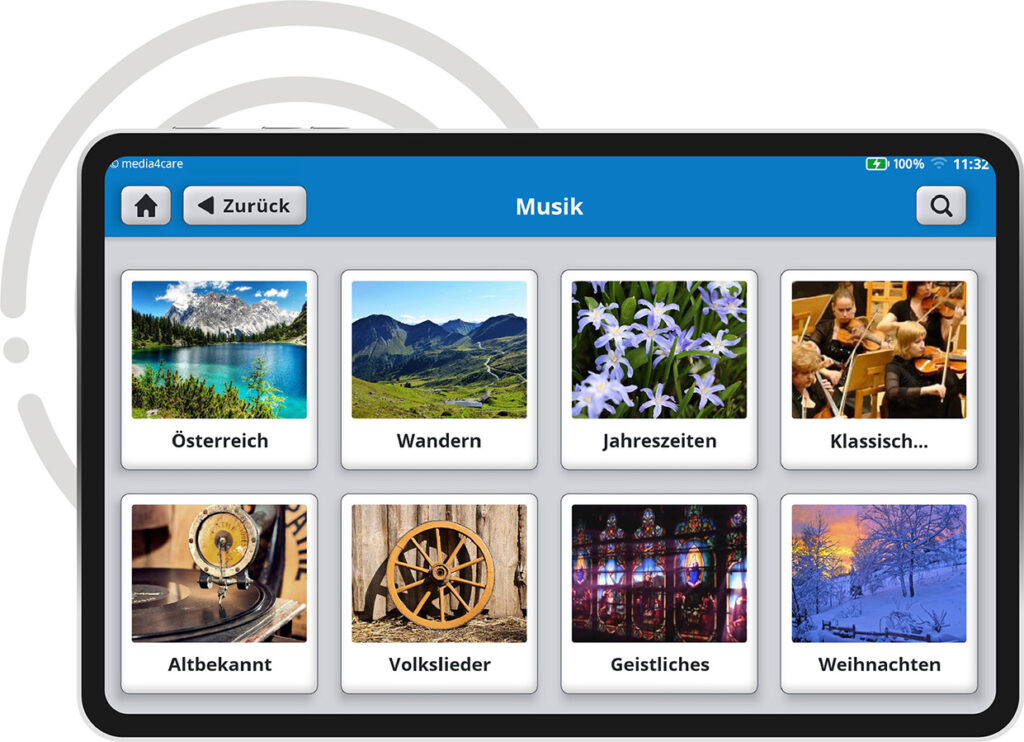Click the Geistliches label text
This screenshot has width=1024, height=742.
(660, 664)
